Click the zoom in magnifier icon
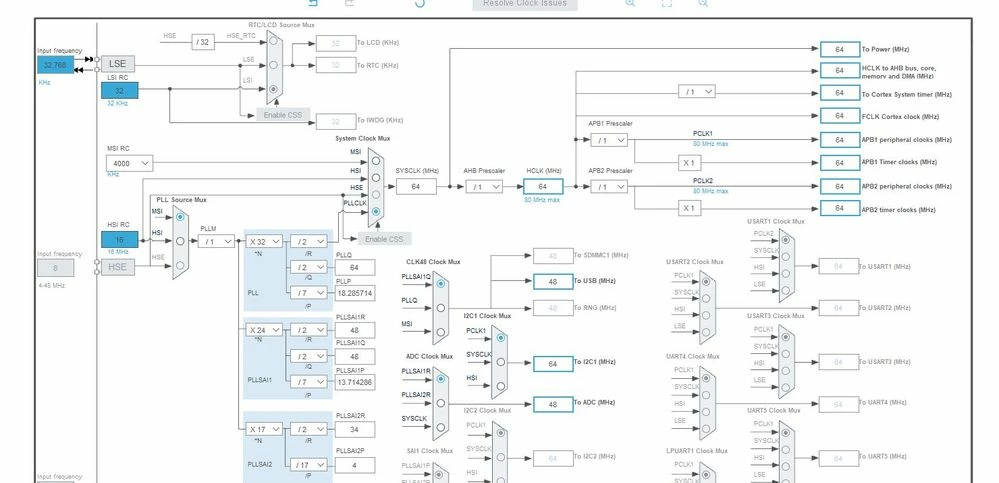Screen dimensions: 999x483 [x=630, y=3]
